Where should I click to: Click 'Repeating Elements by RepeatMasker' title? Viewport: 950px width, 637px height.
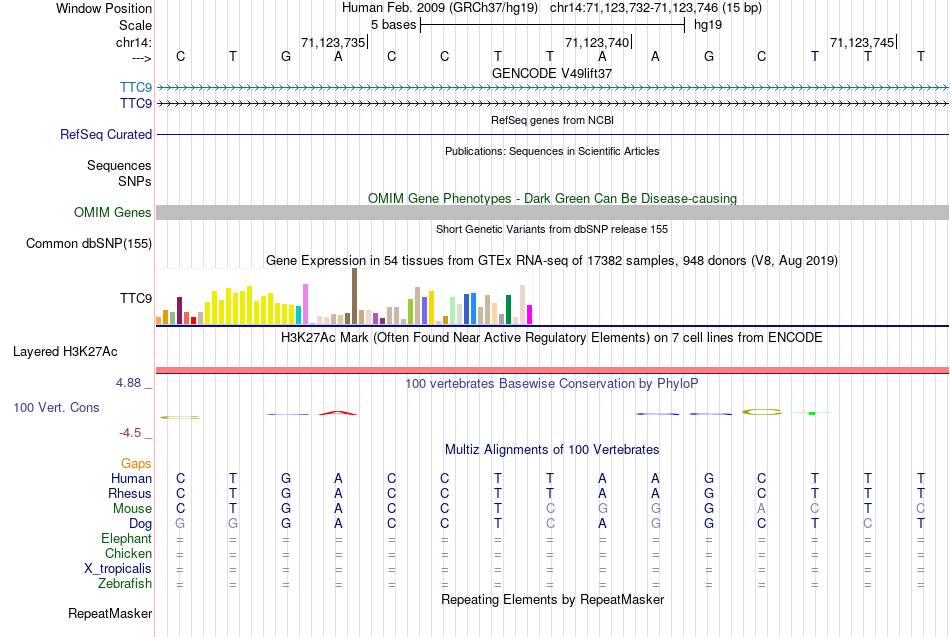point(553,599)
